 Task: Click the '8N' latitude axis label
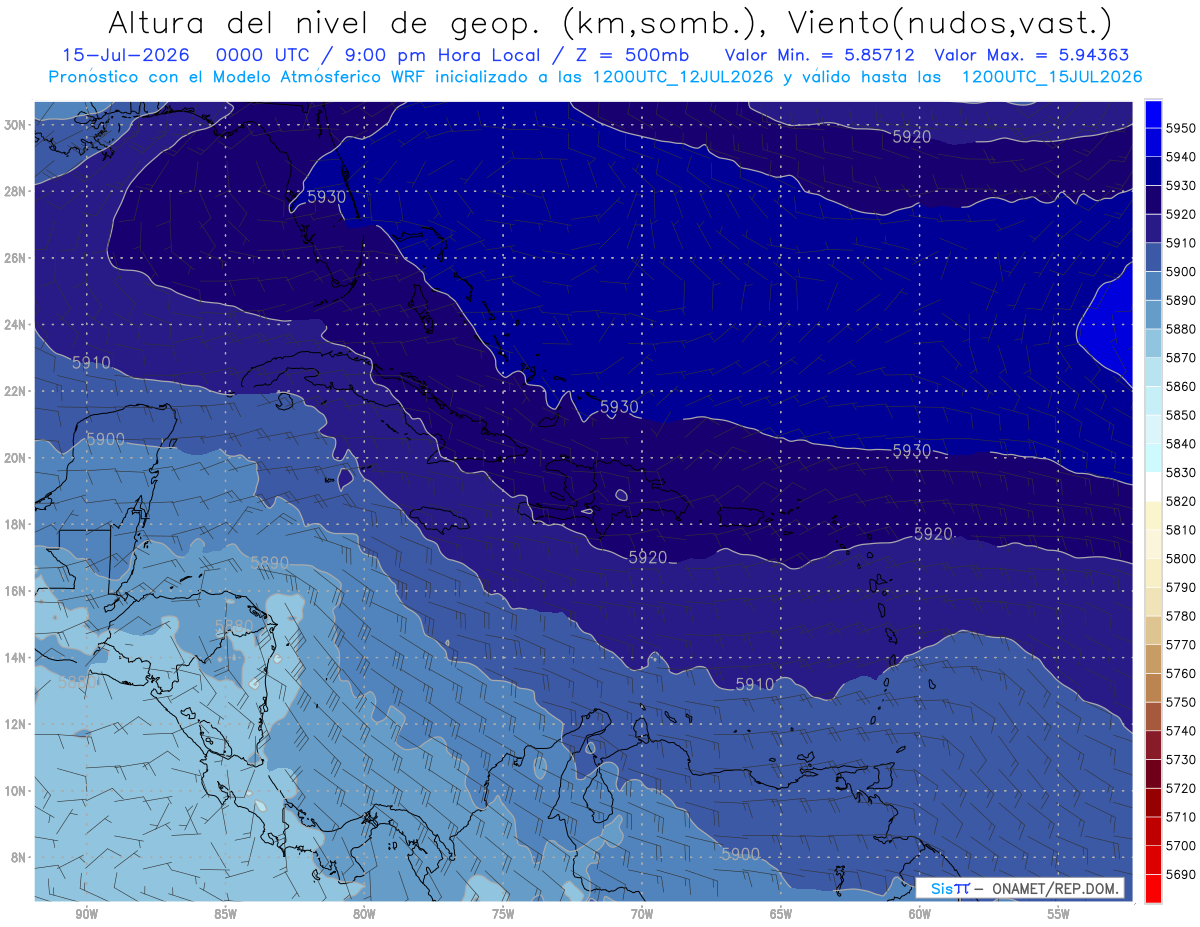(20, 858)
